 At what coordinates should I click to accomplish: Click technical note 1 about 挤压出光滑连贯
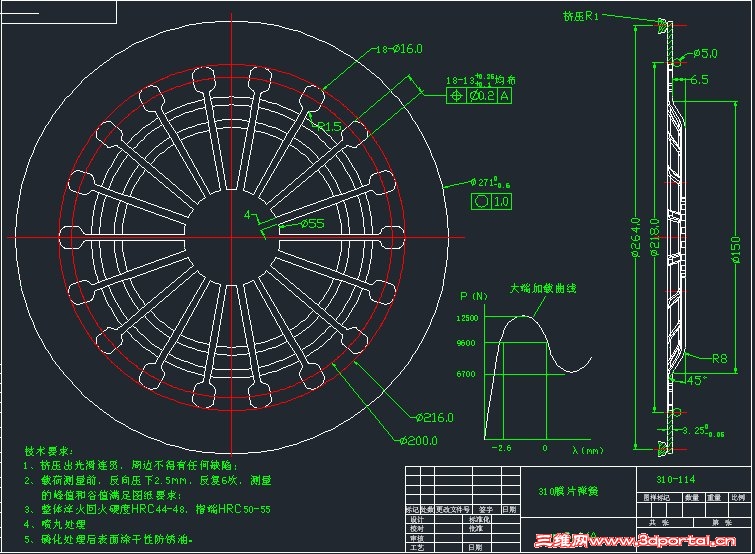[130, 466]
